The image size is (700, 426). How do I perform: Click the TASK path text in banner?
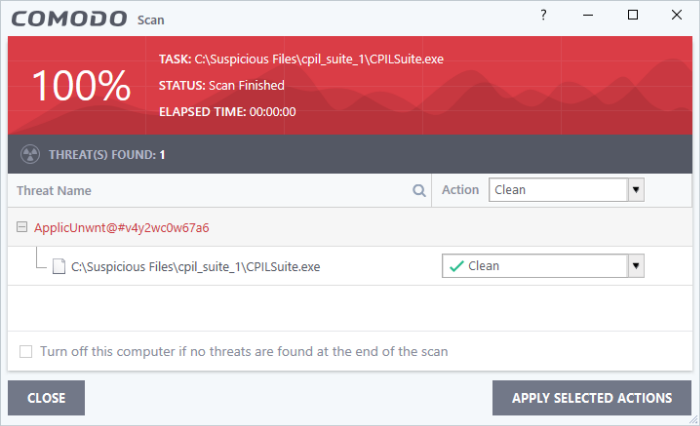point(301,59)
